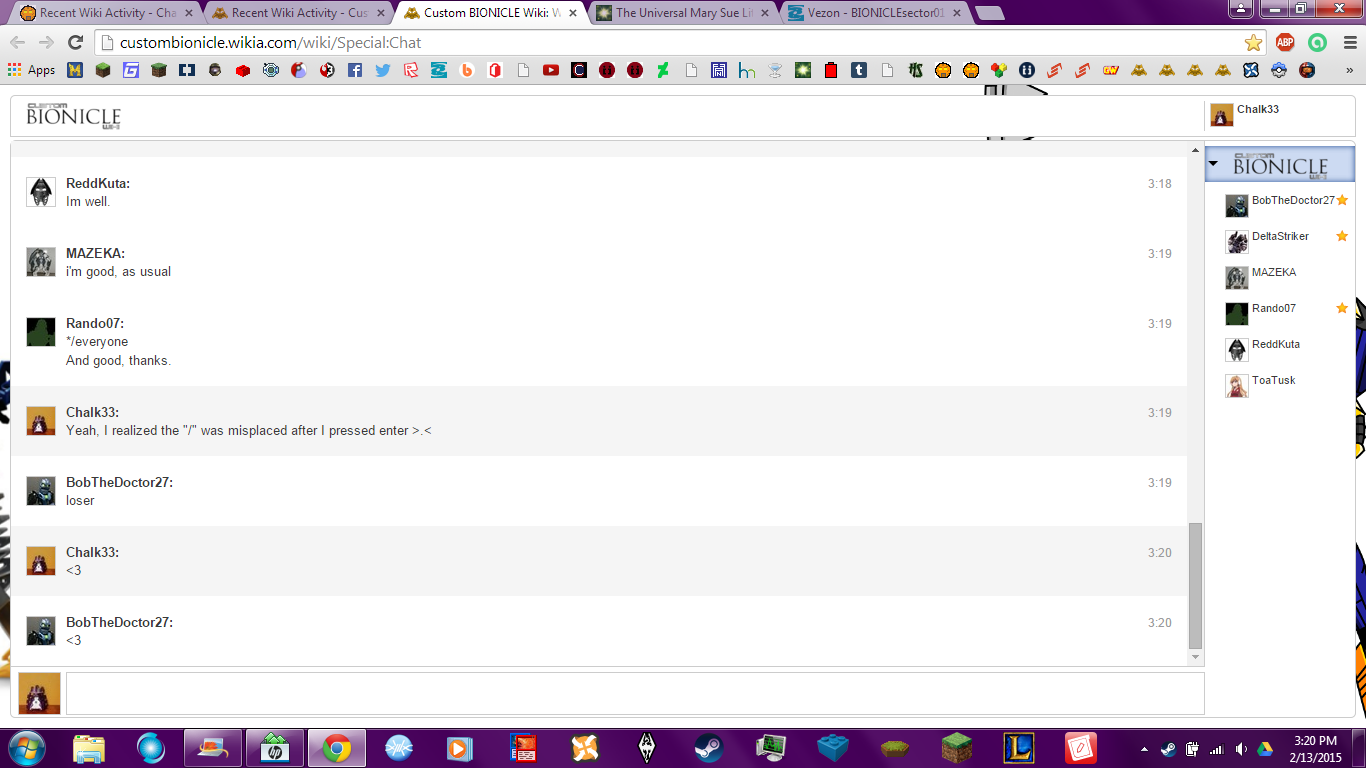Open the Facebook bookmark icon
Screen dimensions: 1366x768
(355, 70)
